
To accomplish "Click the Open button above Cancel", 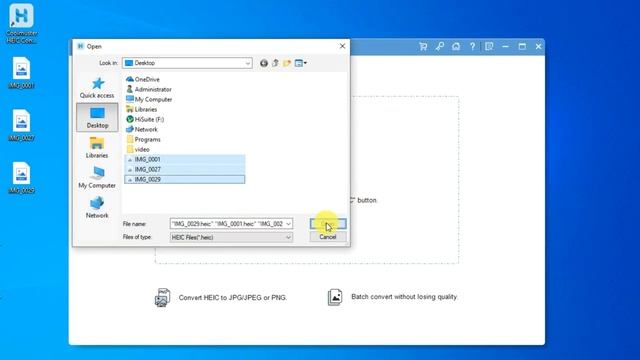I will (328, 224).
